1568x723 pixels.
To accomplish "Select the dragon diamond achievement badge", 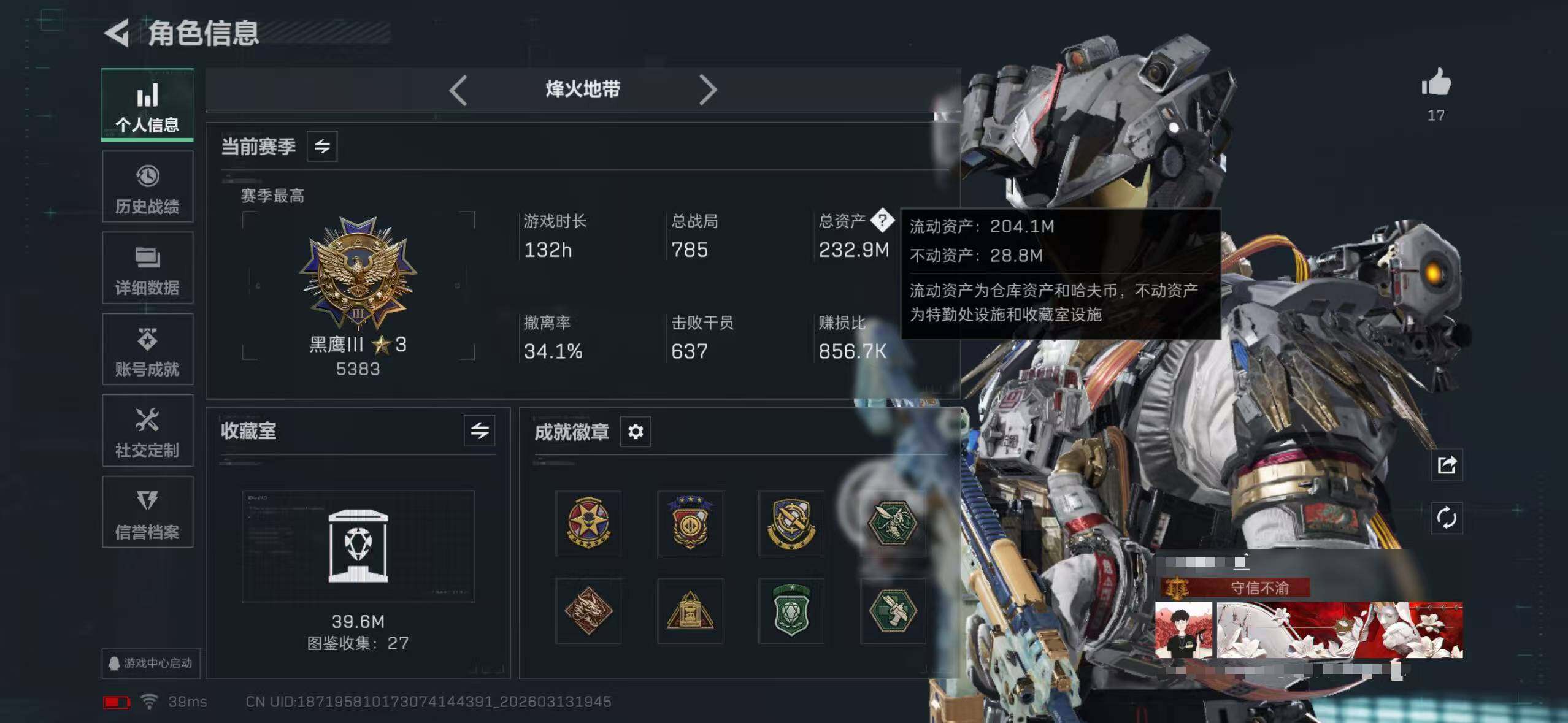I will coord(588,611).
